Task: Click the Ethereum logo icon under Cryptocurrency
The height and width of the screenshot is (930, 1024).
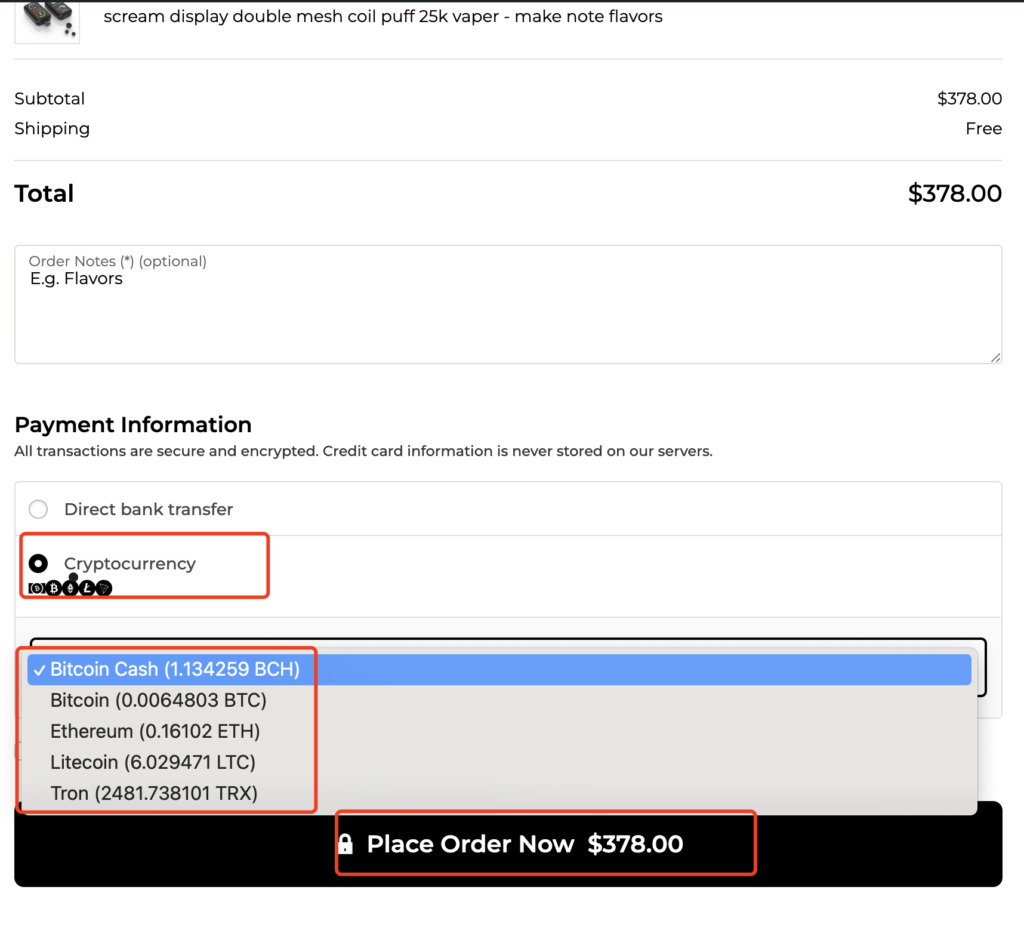Action: 71,588
